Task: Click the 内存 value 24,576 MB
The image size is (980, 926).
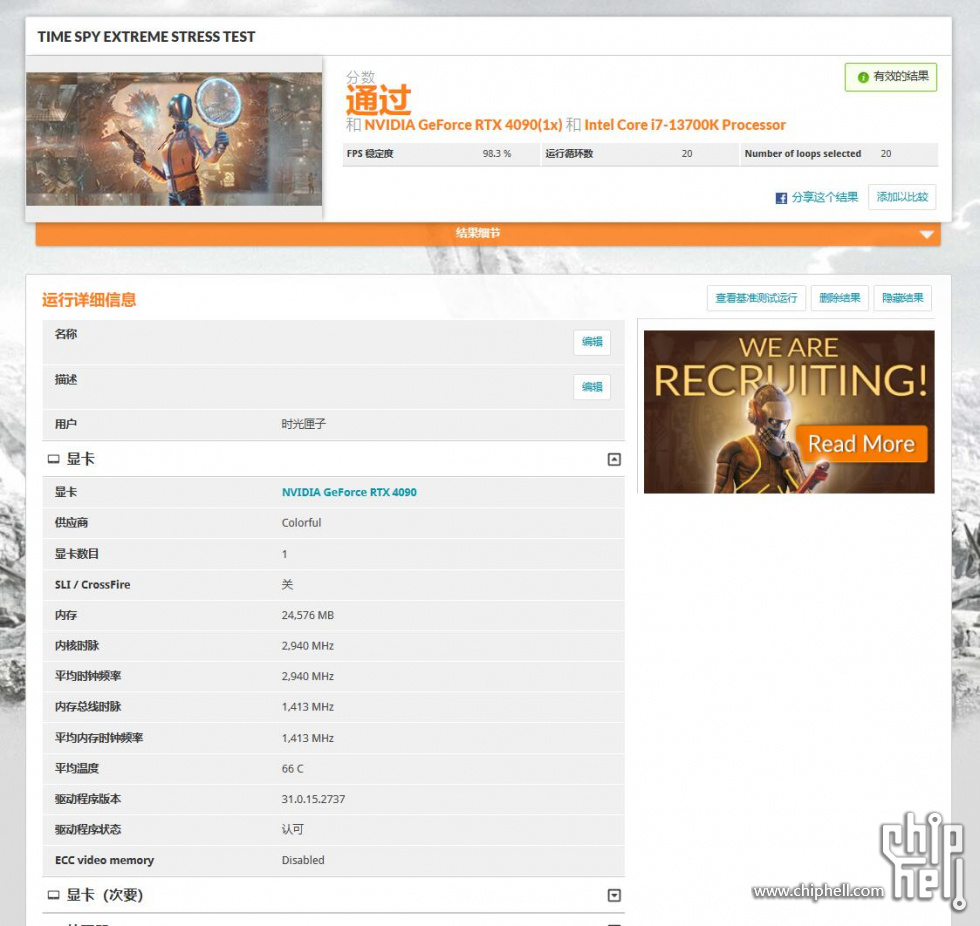Action: [308, 615]
